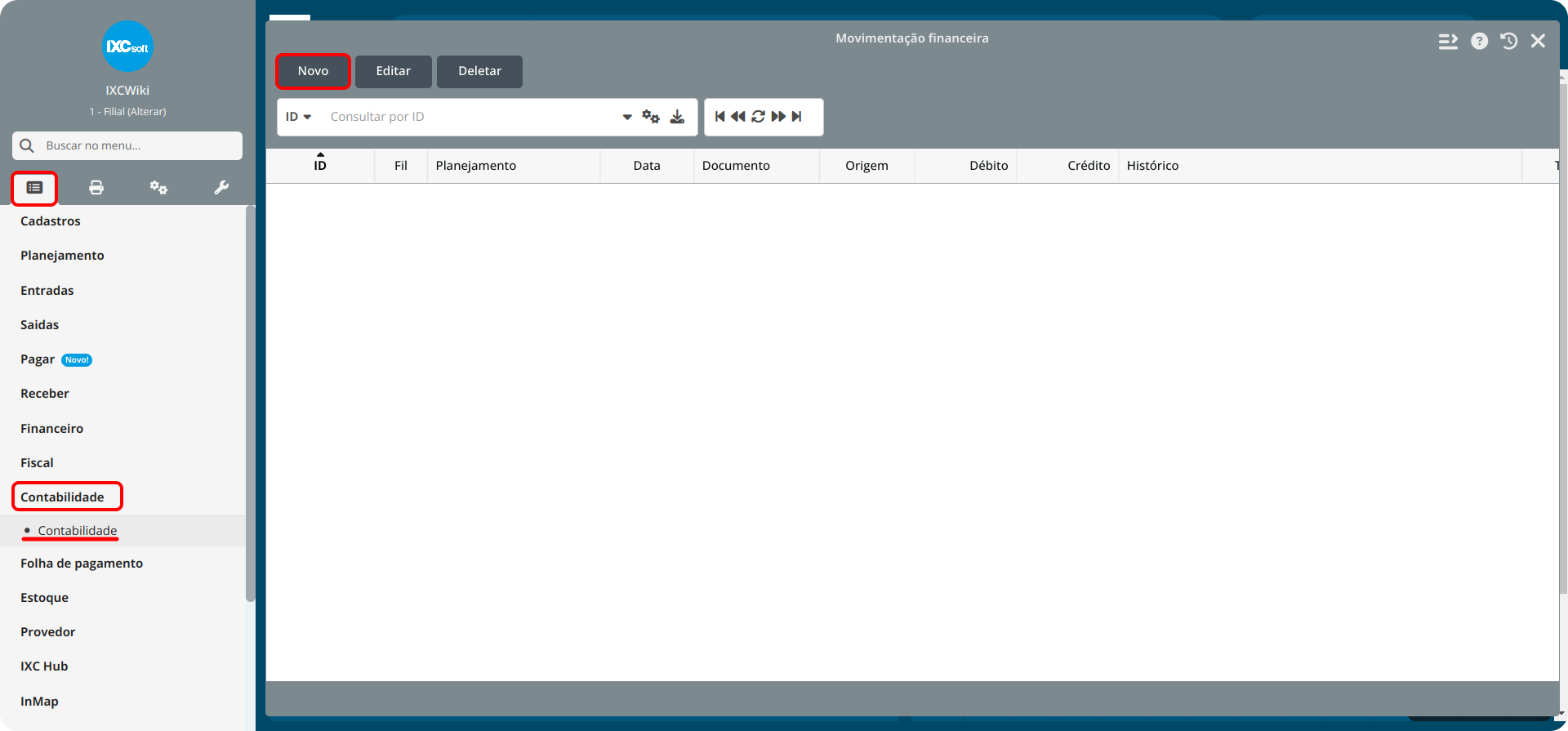Open the gears settings icon in sidebar
Image resolution: width=1568 pixels, height=731 pixels.
[158, 188]
